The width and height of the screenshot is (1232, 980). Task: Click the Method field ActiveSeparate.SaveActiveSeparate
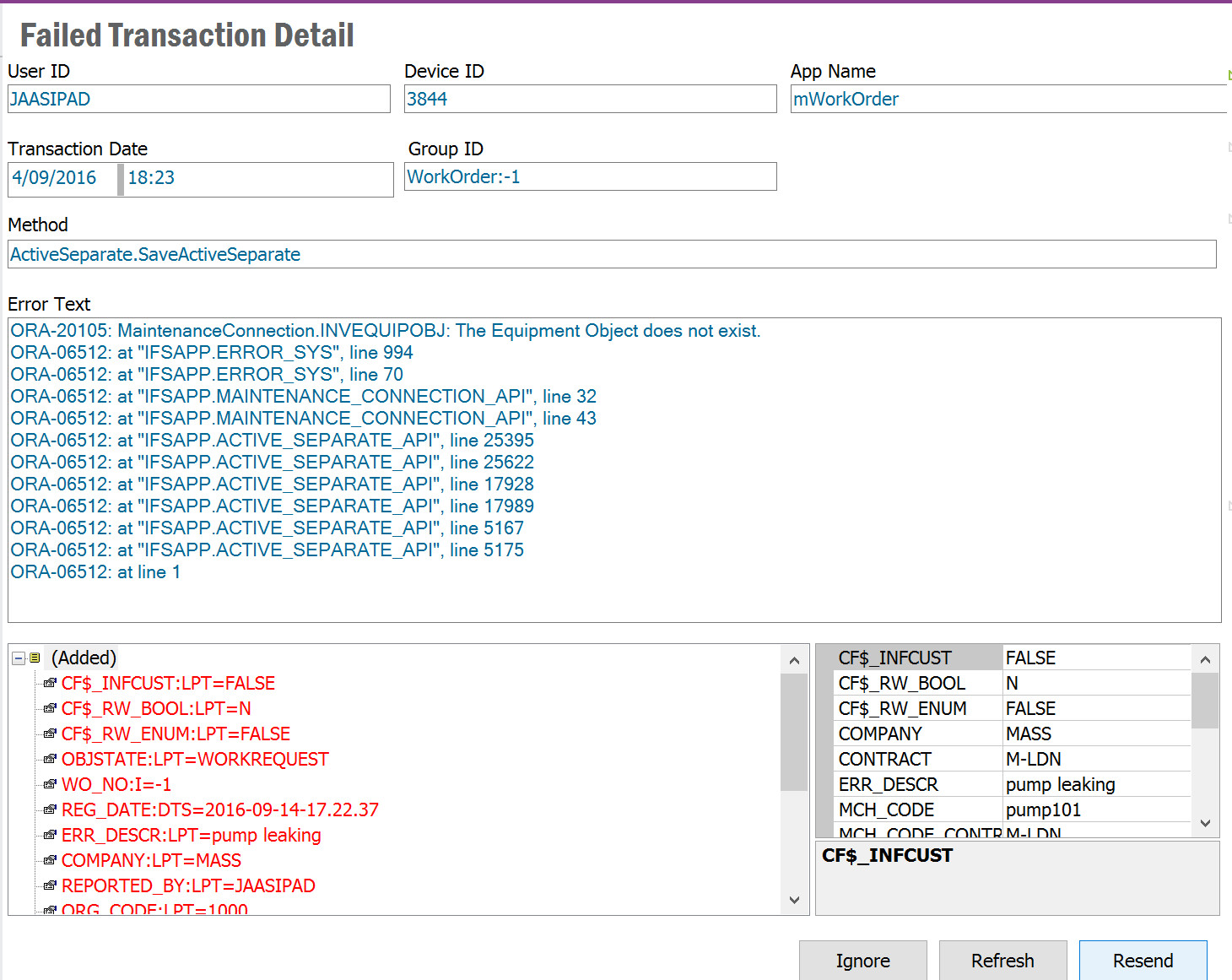pyautogui.click(x=611, y=254)
